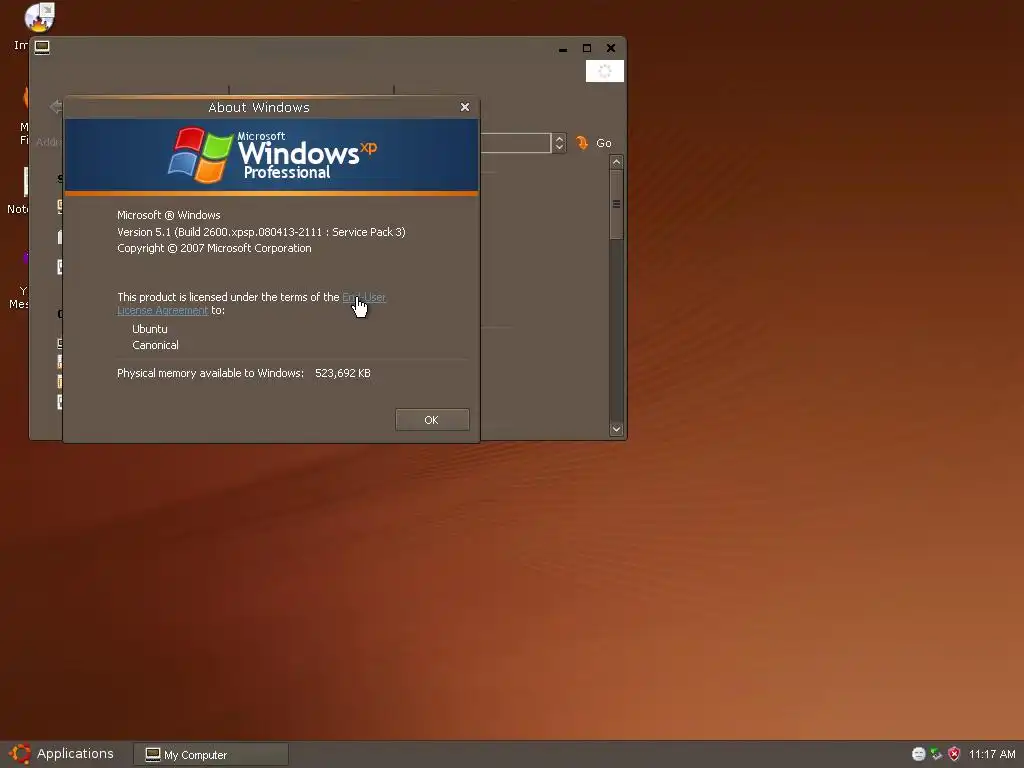
Task: Click OK in the About Windows dialog
Action: (x=432, y=419)
